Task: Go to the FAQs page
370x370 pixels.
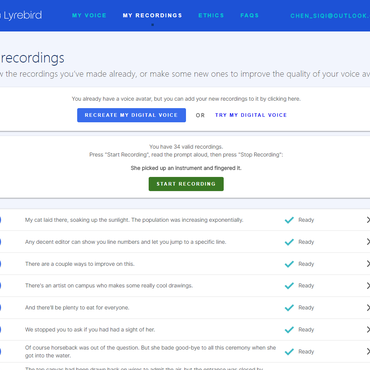Action: pyautogui.click(x=249, y=15)
